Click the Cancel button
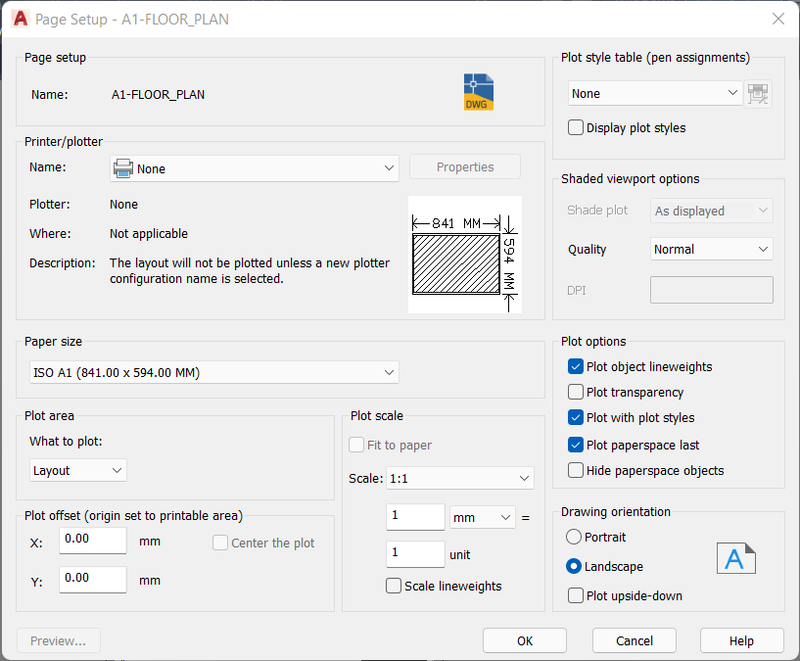Viewport: 800px width, 661px height. 634,641
